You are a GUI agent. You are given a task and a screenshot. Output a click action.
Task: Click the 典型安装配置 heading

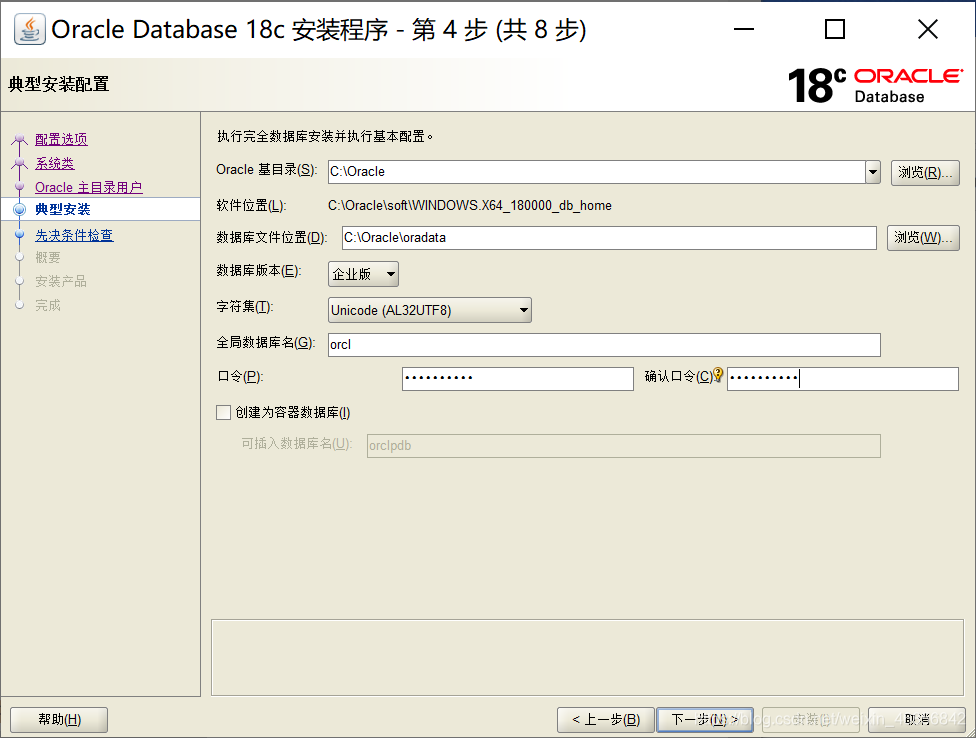click(x=59, y=84)
